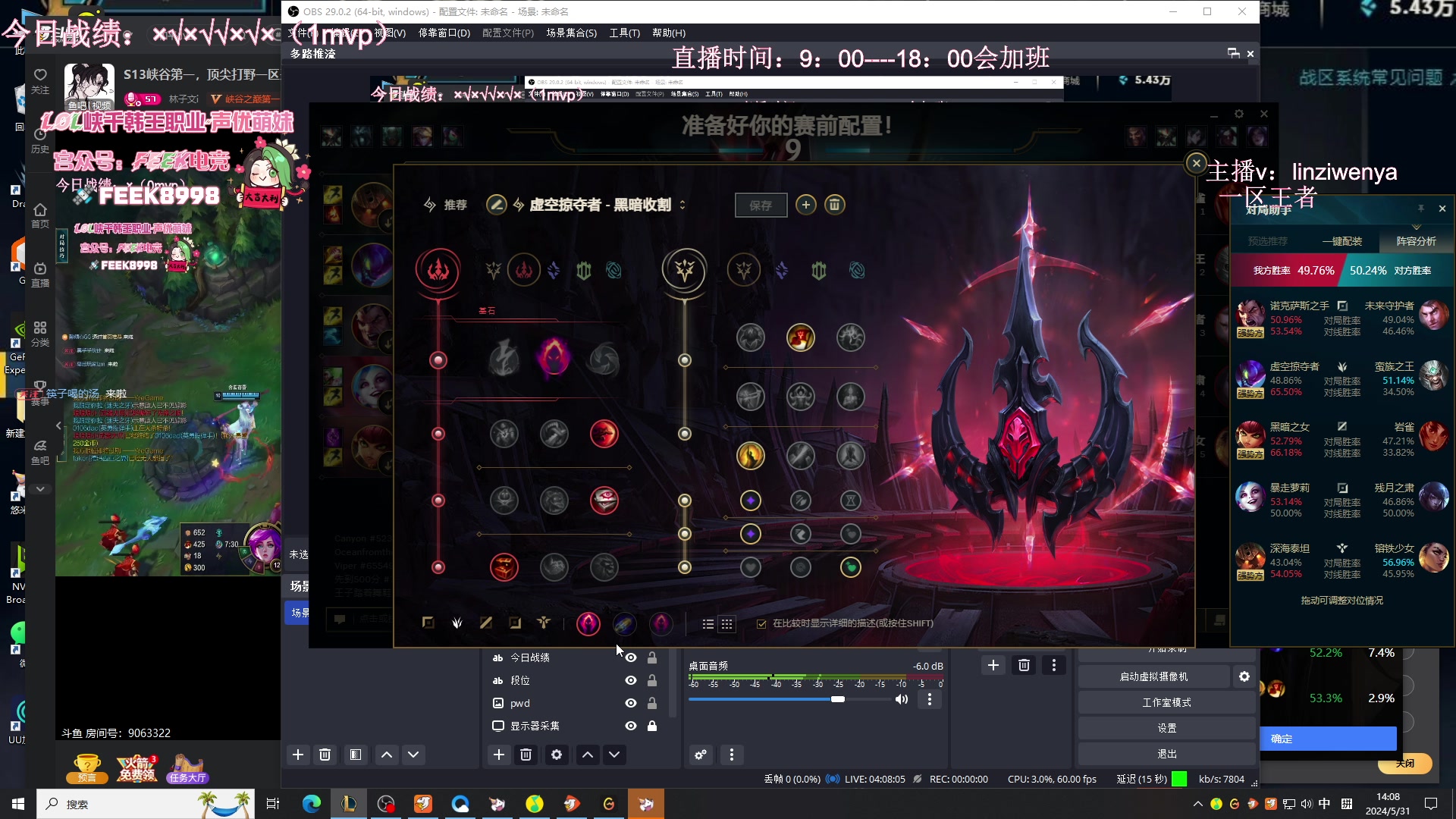Choose Dark Harvest keystone rune
Screen dimensions: 1456x819
click(554, 356)
